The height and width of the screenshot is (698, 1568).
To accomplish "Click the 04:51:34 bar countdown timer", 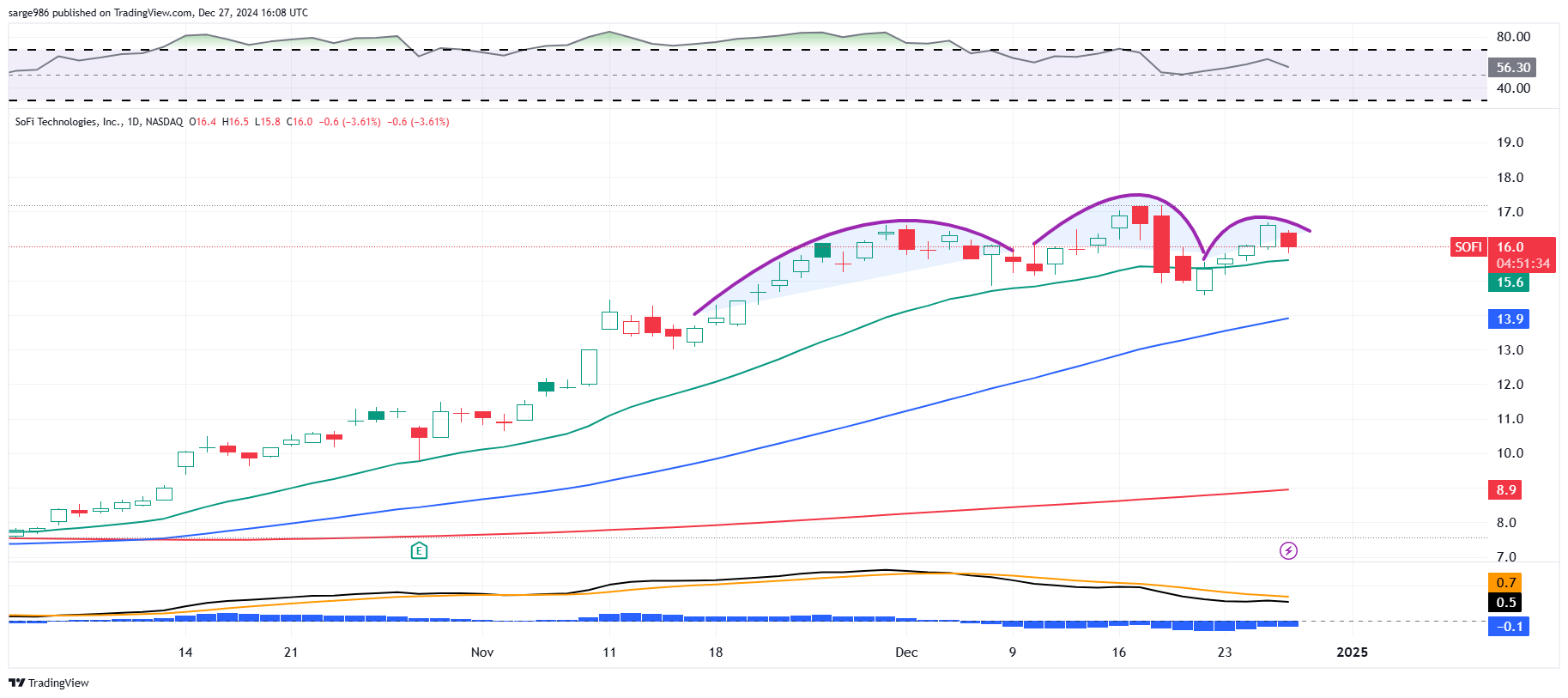I will [x=1523, y=264].
